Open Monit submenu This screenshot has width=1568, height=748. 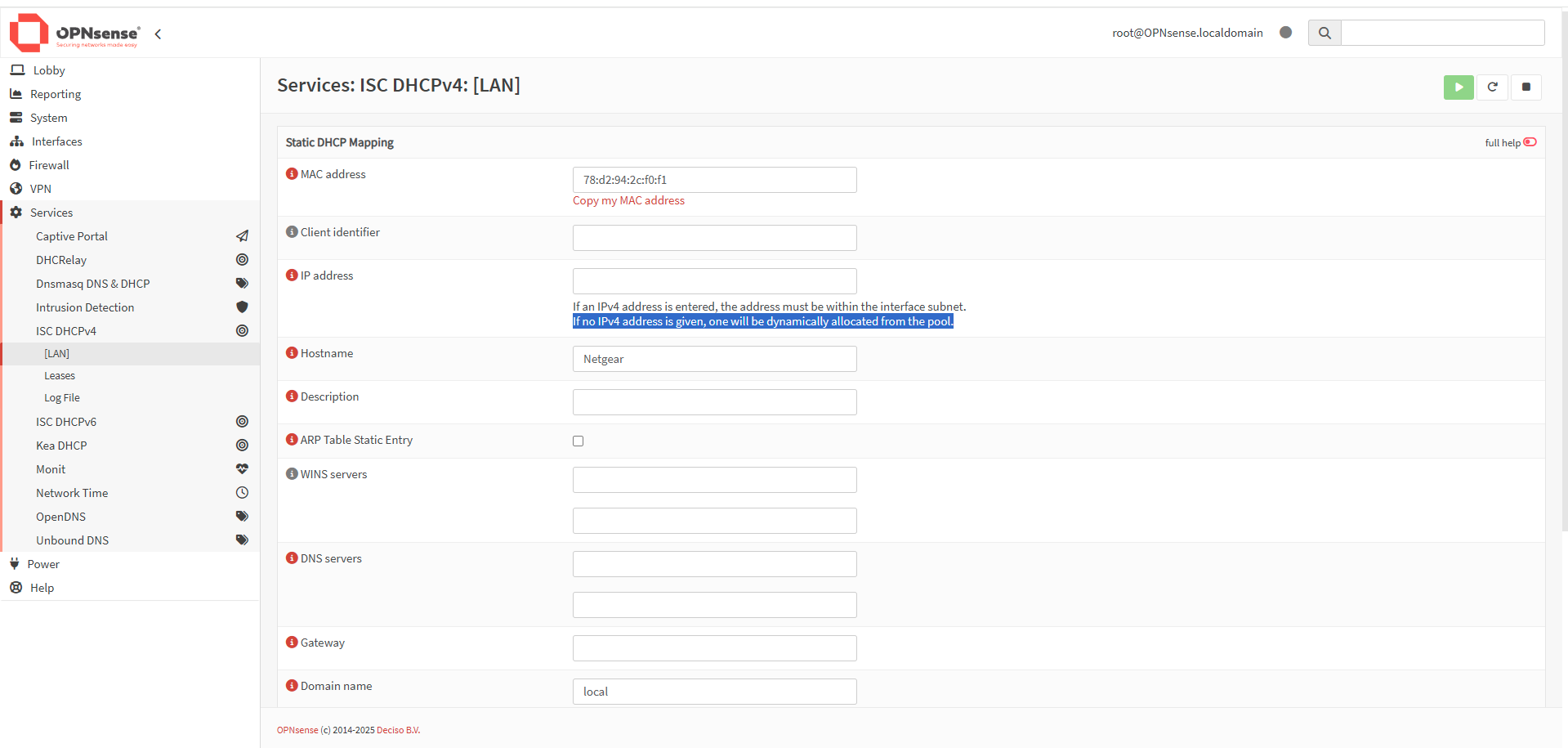coord(51,469)
